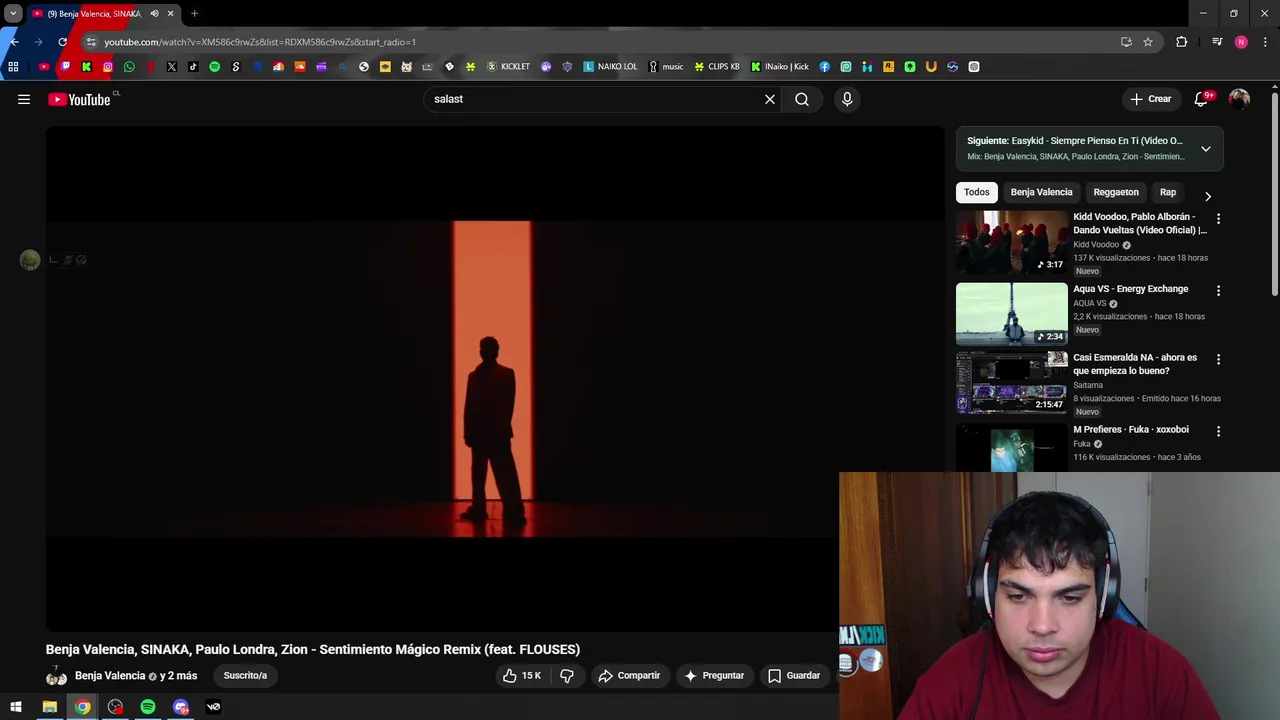Open the CLIPS KB bookmark
The width and height of the screenshot is (1280, 720).
click(x=717, y=67)
